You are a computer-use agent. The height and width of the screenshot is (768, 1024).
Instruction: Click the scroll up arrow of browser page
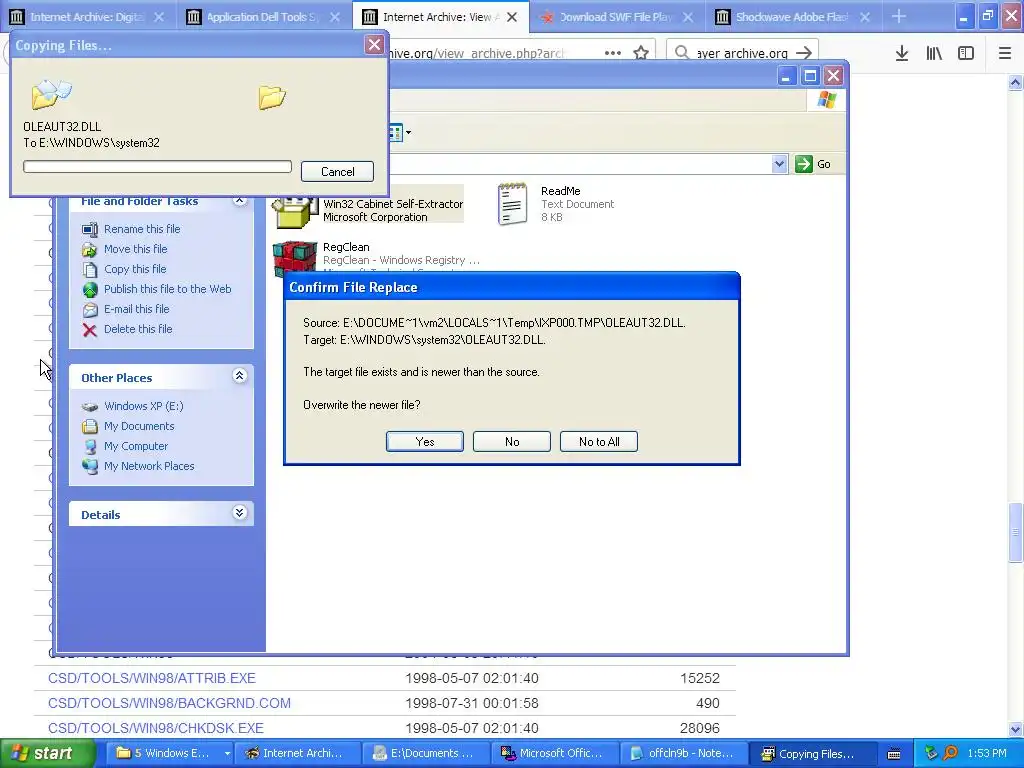(1015, 82)
